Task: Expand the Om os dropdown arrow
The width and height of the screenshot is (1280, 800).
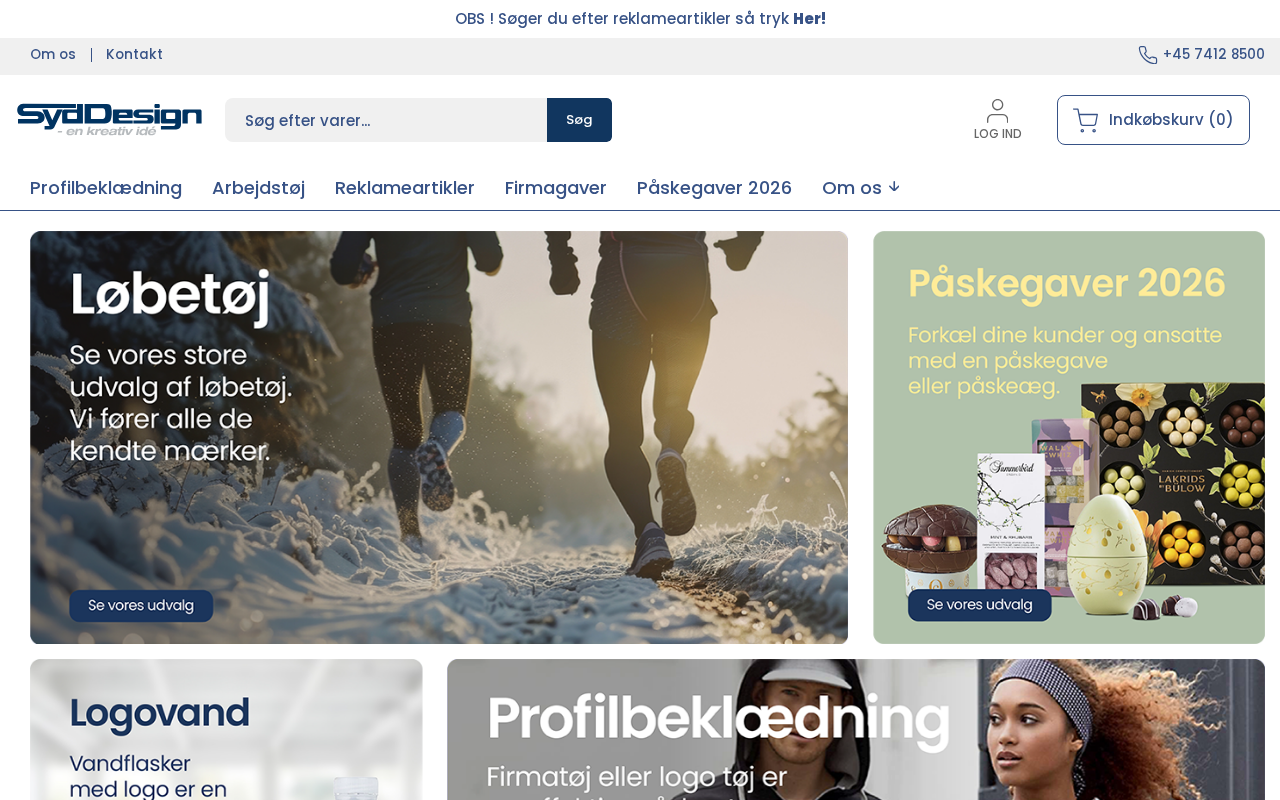Action: (894, 187)
